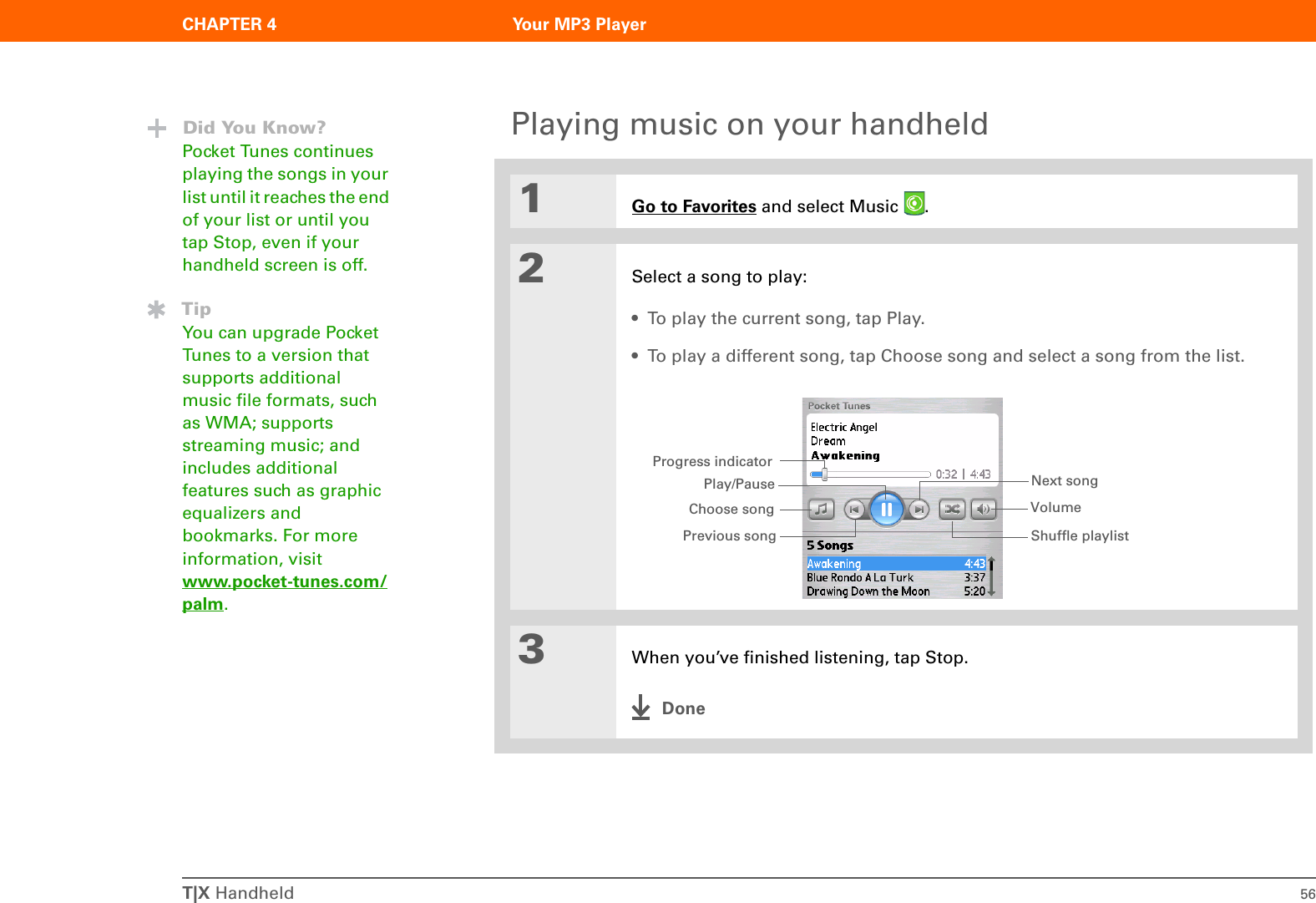Click the Done label in step 3
This screenshot has width=1316, height=903.
[683, 708]
